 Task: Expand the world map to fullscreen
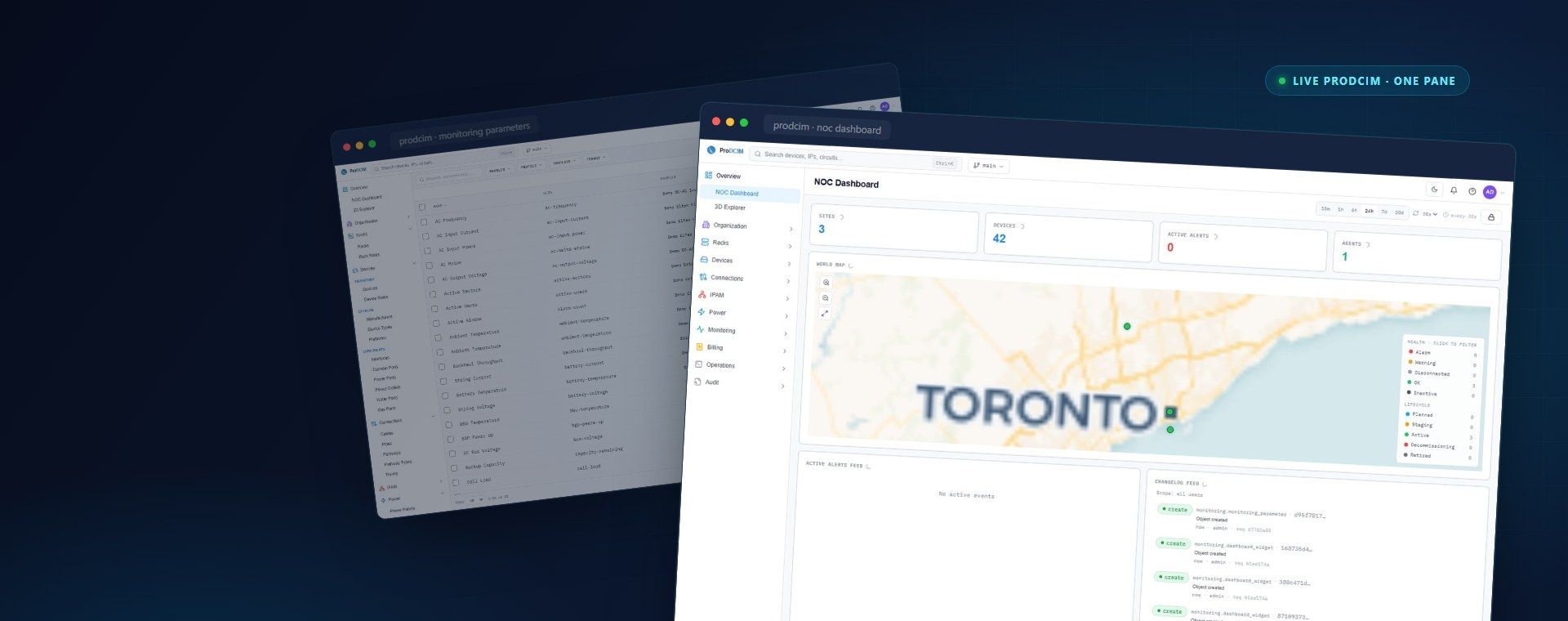click(x=825, y=314)
